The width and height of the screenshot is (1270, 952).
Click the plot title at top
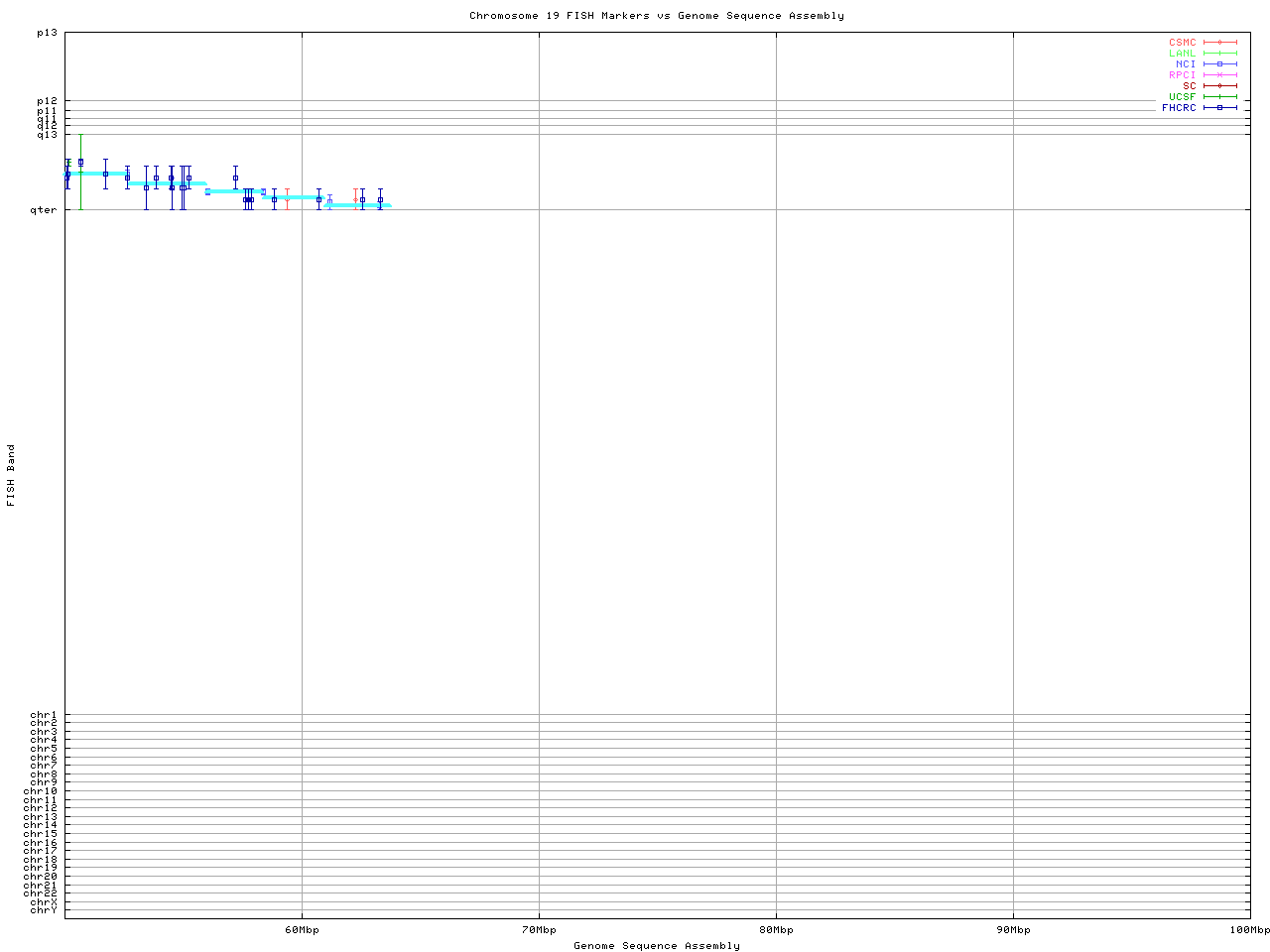click(656, 16)
